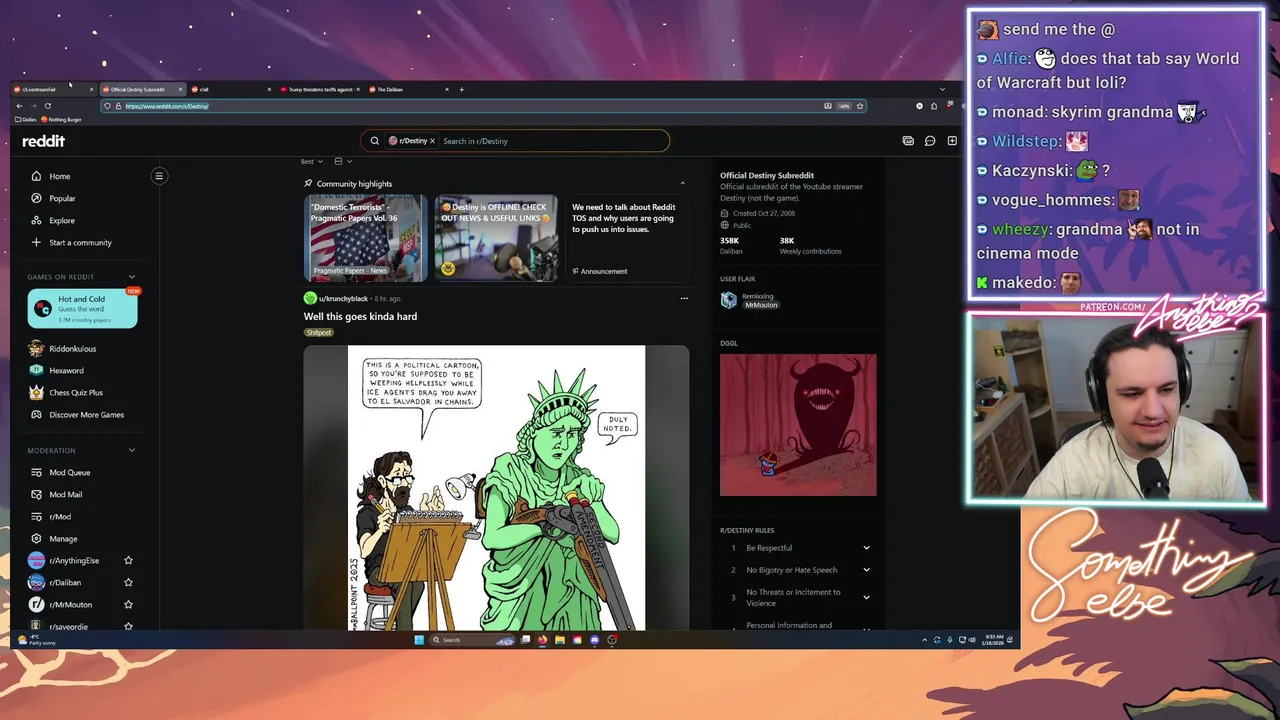The image size is (1280, 720).
Task: Click the Shitpost flair tag
Action: (318, 332)
